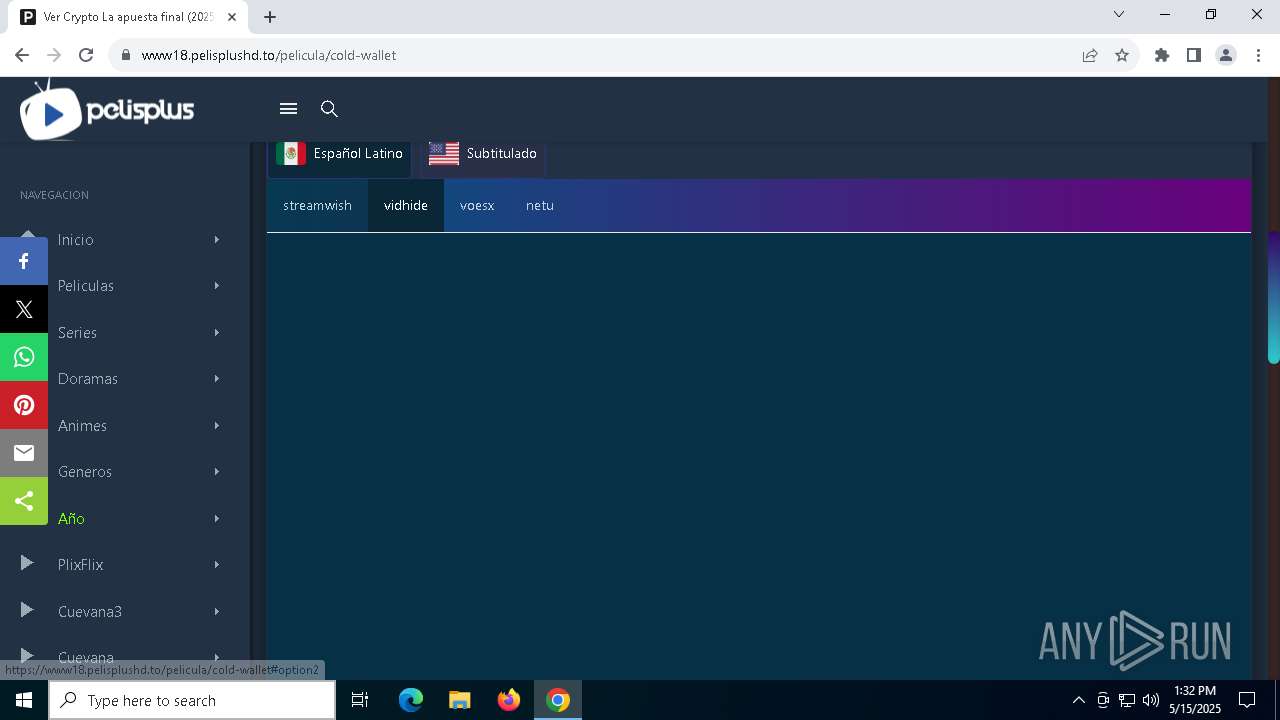
Task: Click the video player area
Action: tap(759, 456)
